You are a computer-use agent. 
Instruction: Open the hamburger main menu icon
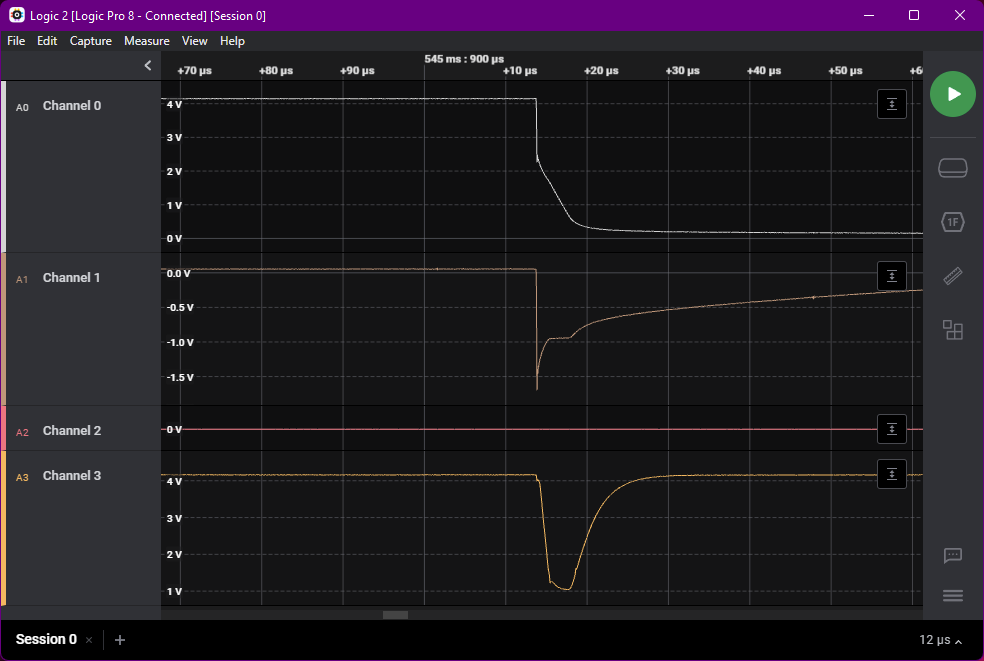click(953, 596)
